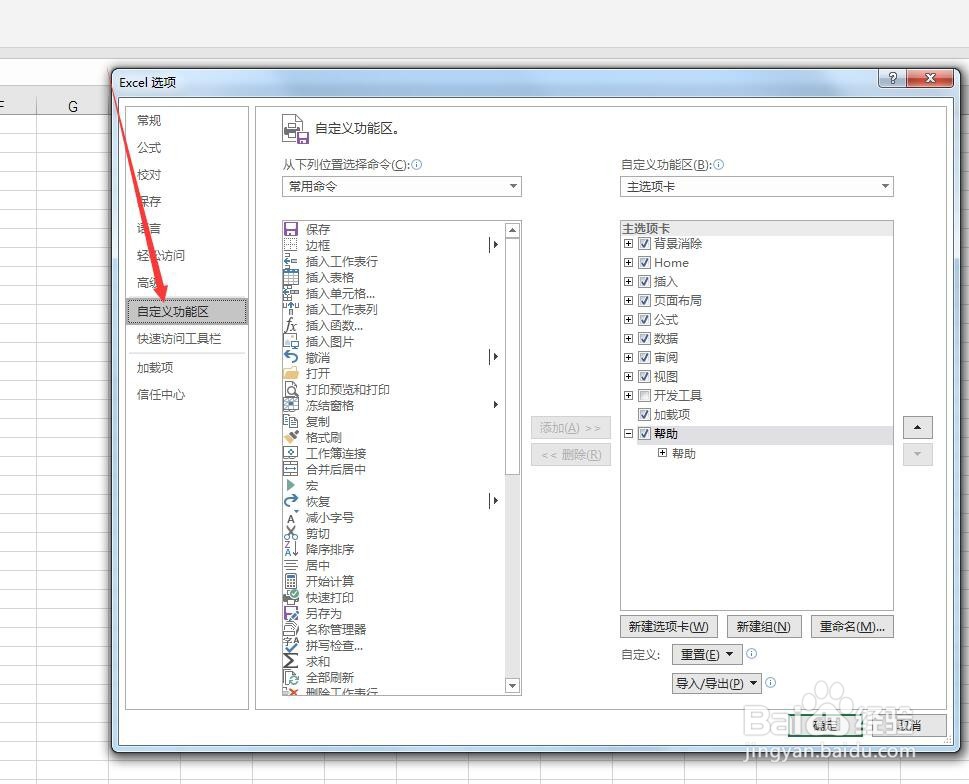The width and height of the screenshot is (969, 784).
Task: Collapse the checked 帮助 tab node
Action: (628, 434)
